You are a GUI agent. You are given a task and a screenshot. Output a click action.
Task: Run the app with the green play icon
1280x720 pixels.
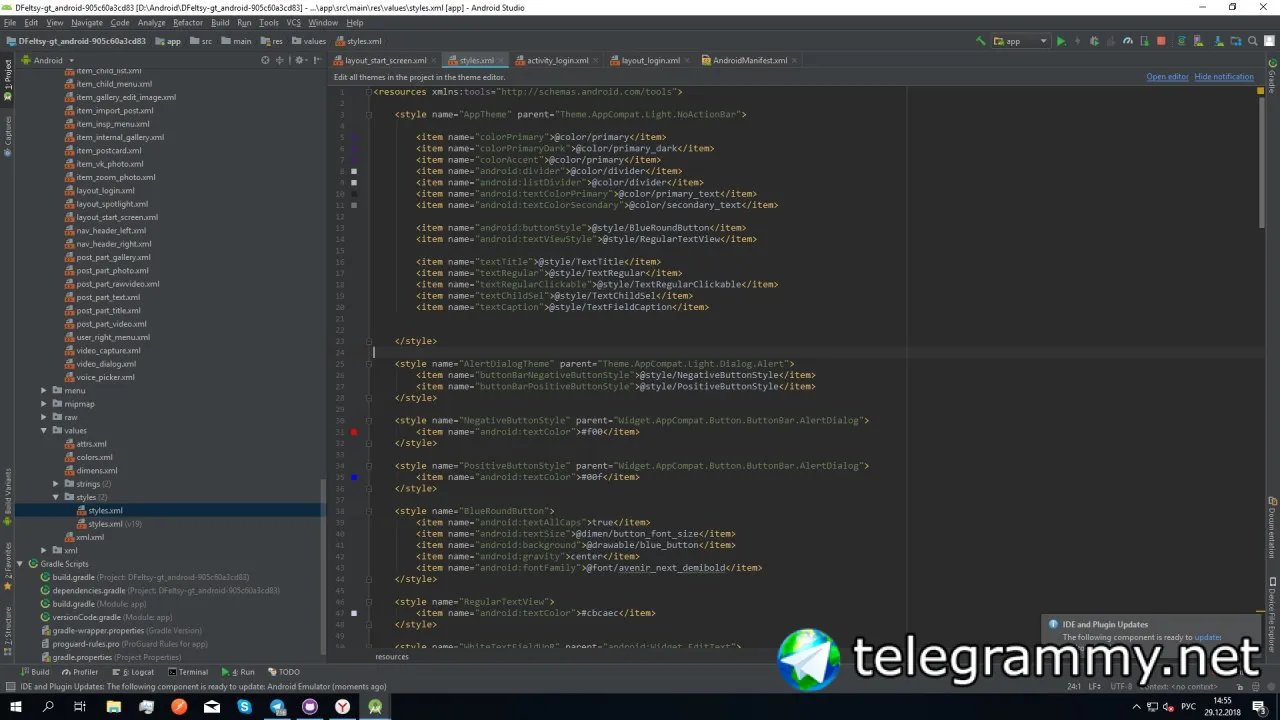[x=1061, y=41]
